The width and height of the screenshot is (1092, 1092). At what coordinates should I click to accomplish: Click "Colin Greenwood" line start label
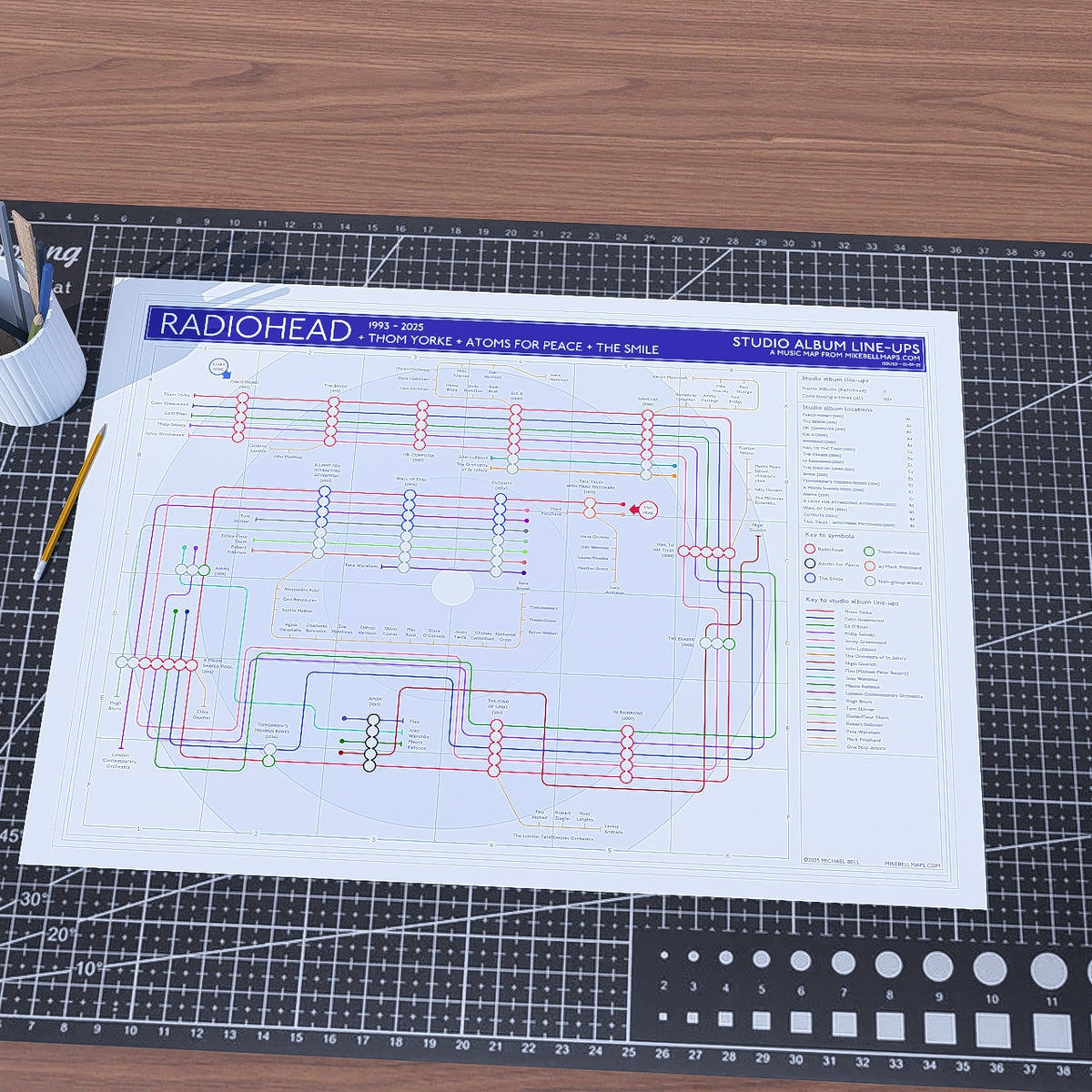point(169,404)
